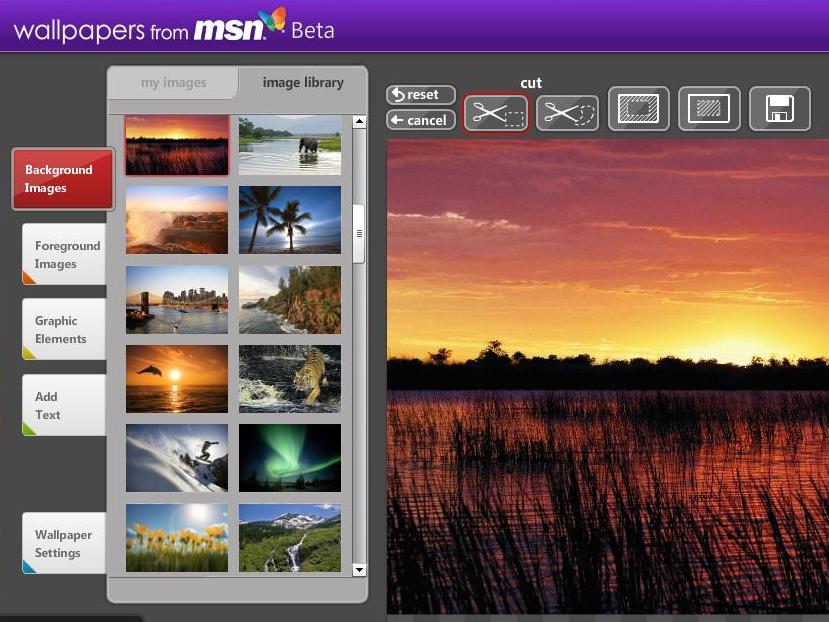Image resolution: width=829 pixels, height=622 pixels.
Task: Switch to the image library tab
Action: pyautogui.click(x=303, y=83)
